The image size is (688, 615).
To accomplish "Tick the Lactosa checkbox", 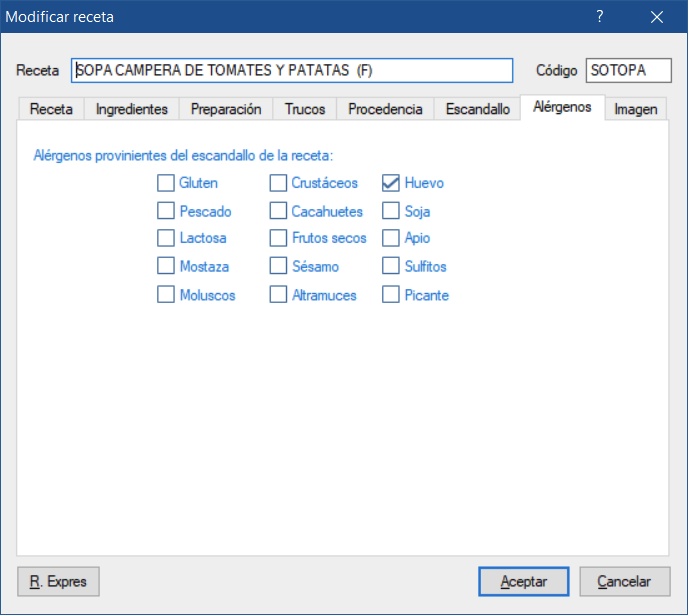I will tap(166, 239).
